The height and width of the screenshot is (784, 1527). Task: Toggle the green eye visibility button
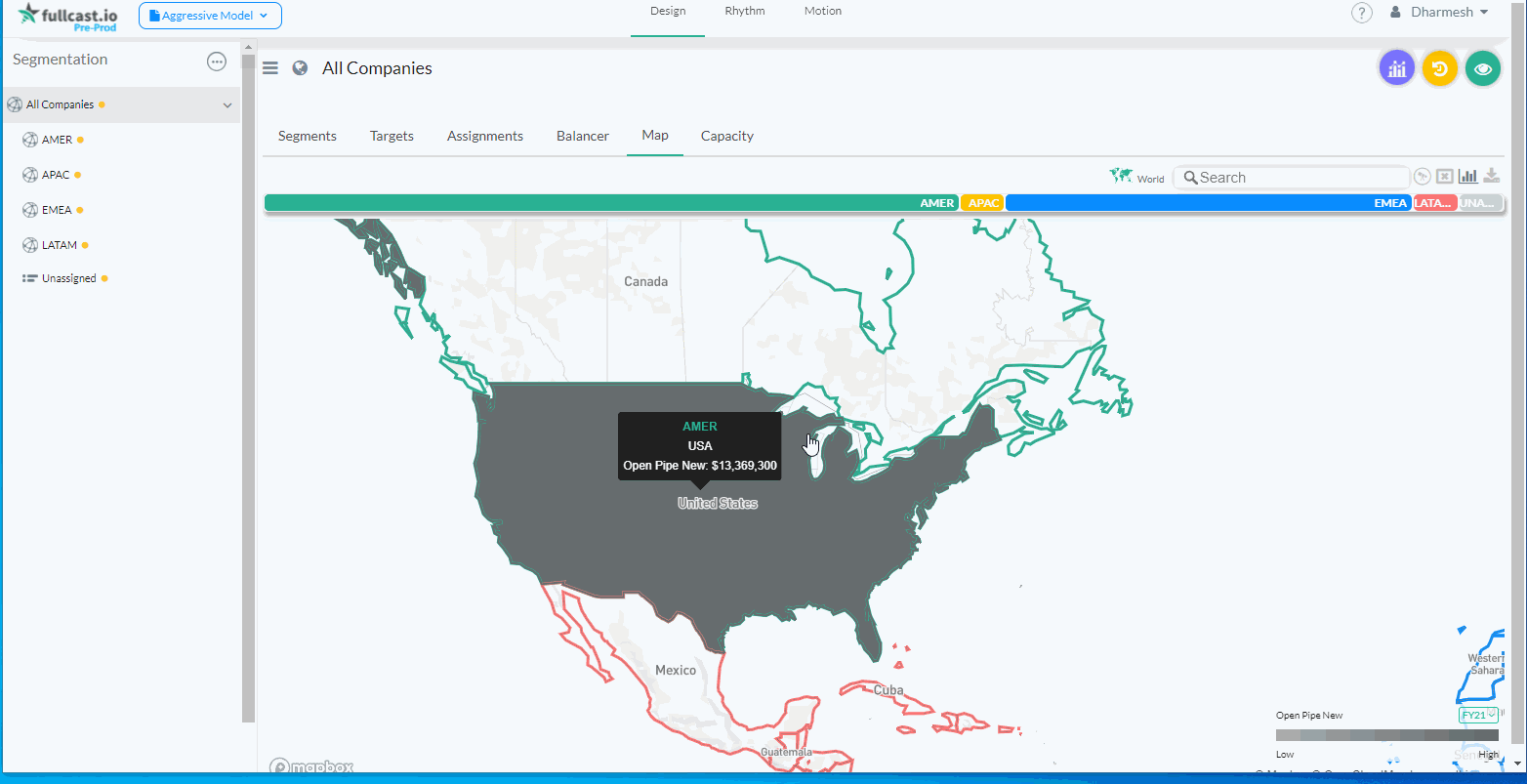[1483, 68]
